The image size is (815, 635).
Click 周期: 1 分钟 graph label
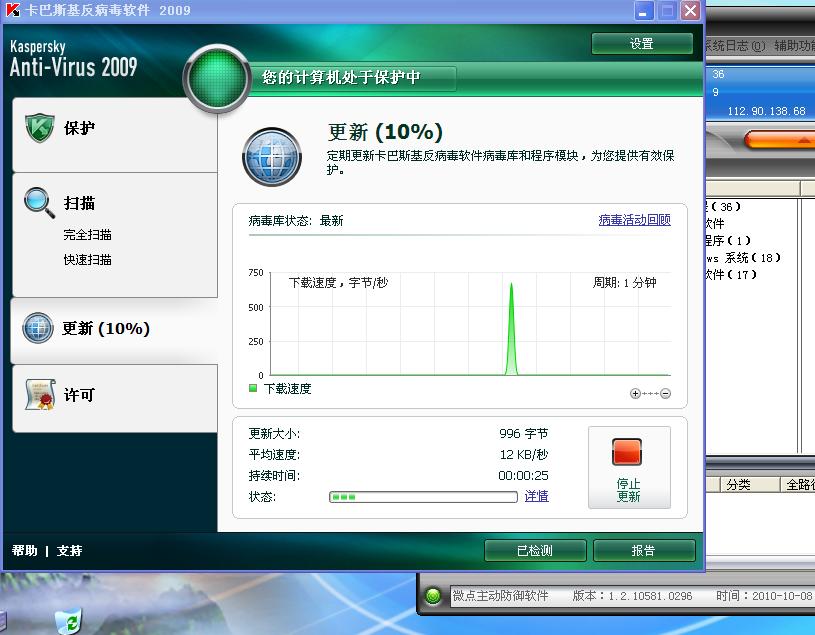(x=624, y=283)
